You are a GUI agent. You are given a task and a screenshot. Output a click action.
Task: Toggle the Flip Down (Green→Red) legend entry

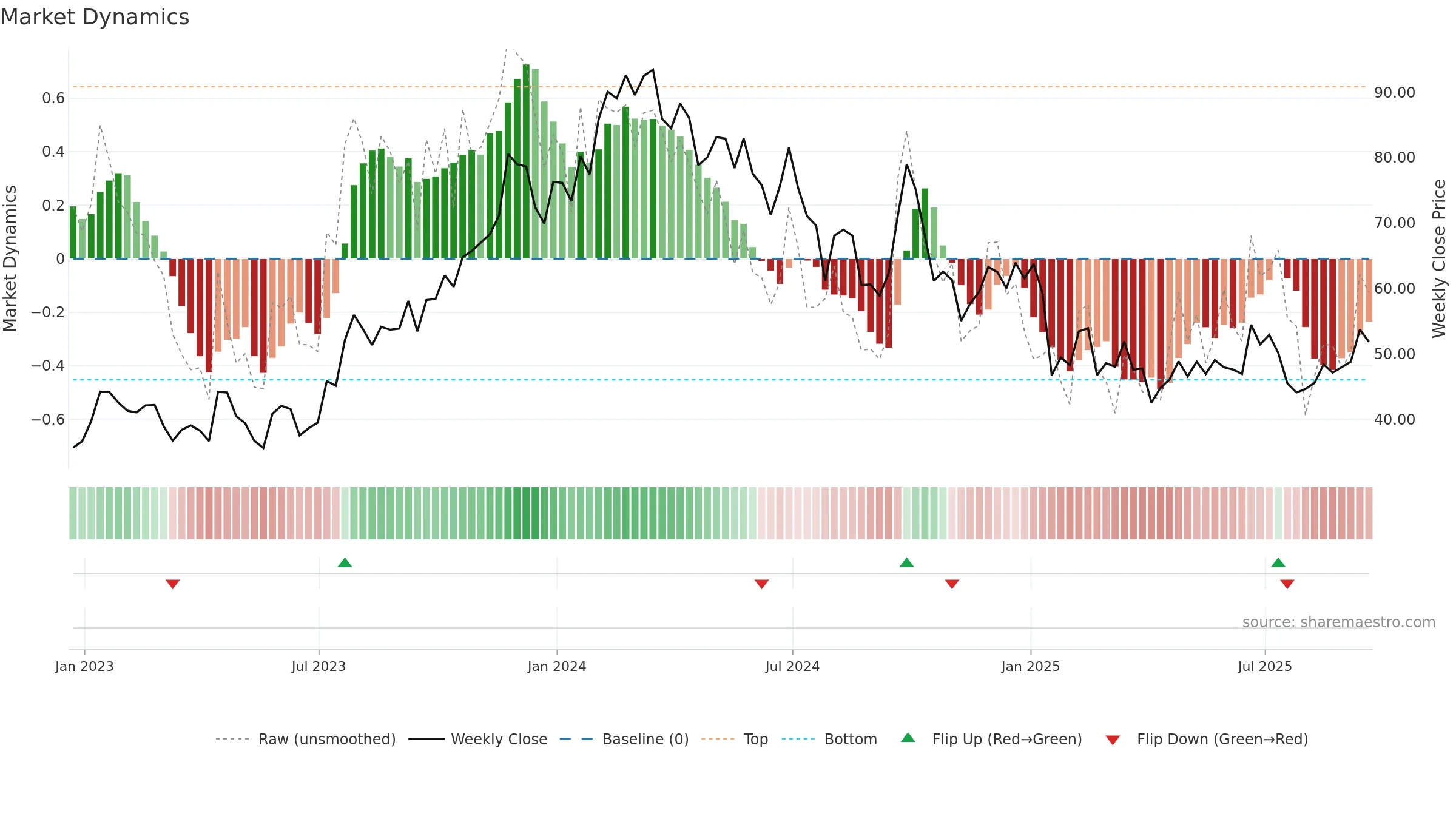(1207, 739)
